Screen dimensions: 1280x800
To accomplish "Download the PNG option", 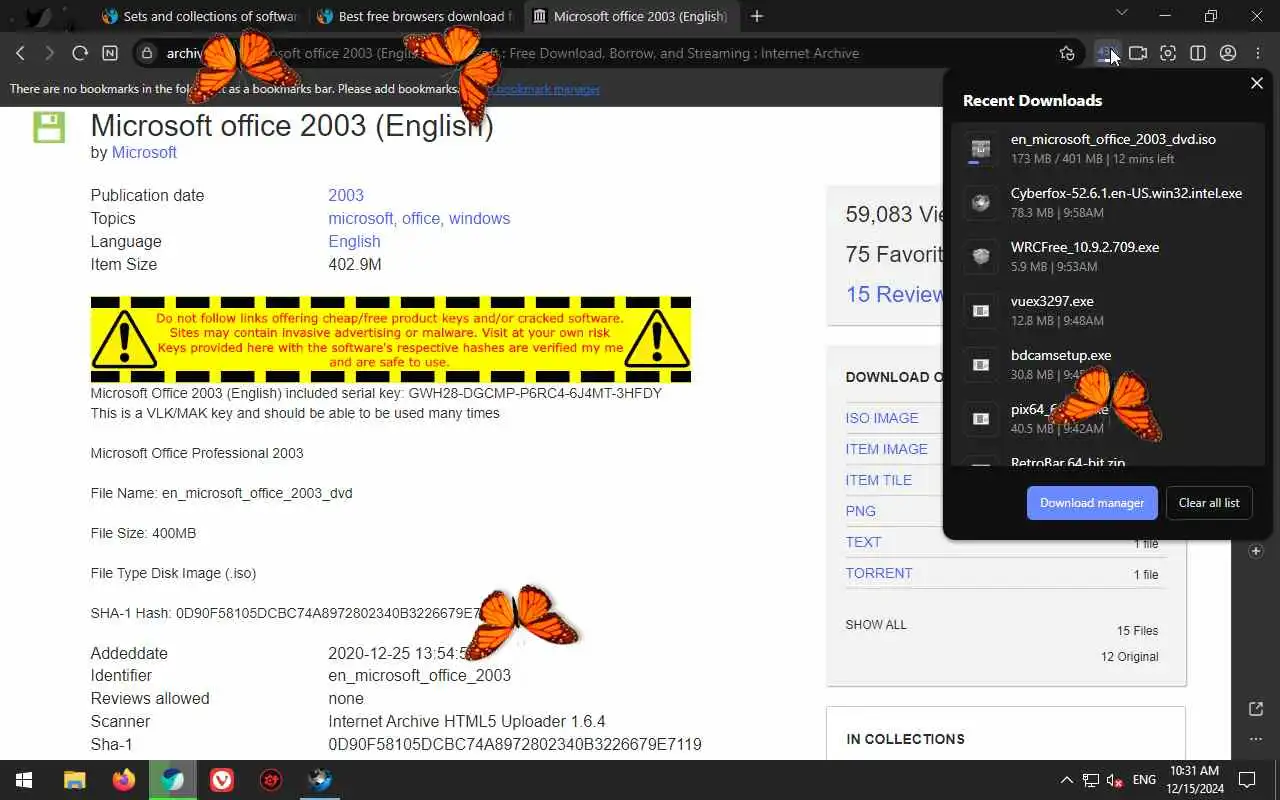I will tap(861, 511).
